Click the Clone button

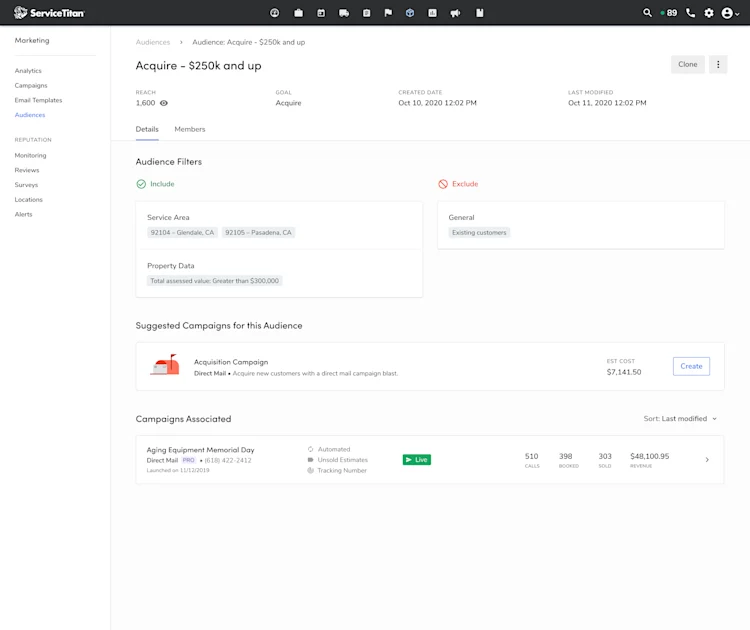[687, 64]
